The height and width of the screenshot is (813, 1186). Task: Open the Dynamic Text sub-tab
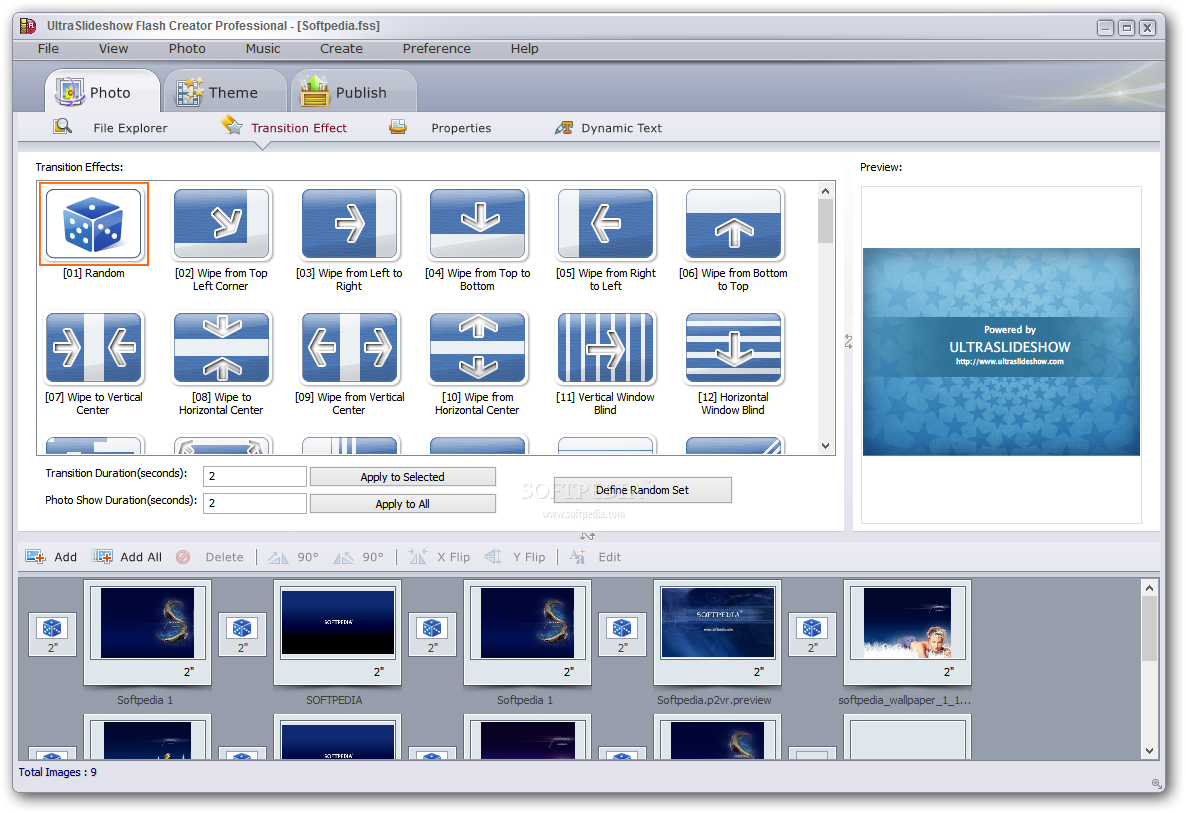(608, 128)
